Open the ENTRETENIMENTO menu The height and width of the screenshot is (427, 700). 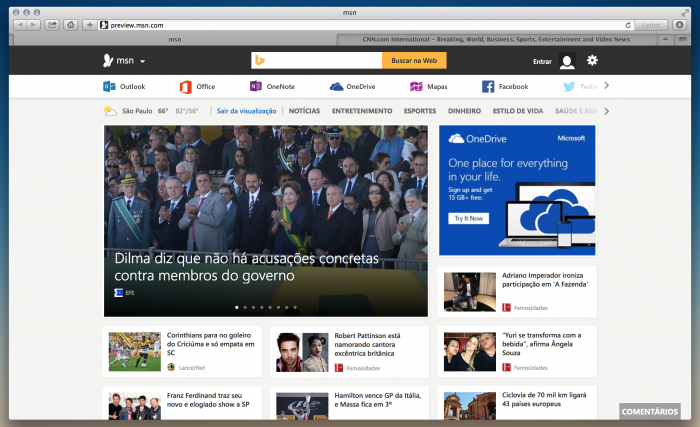pyautogui.click(x=362, y=111)
